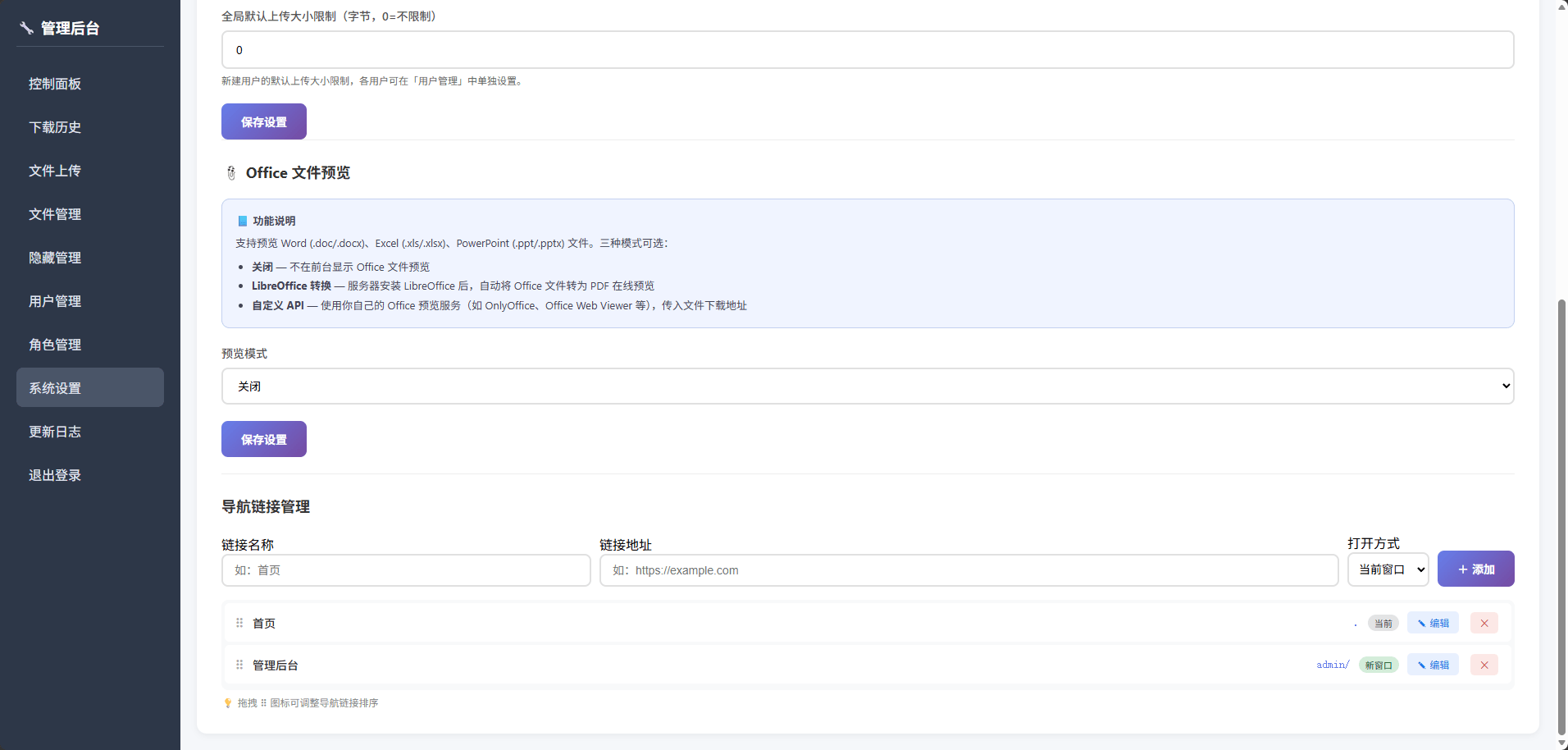Click the drag handle icon beside 管理后台 link
This screenshot has height=750, width=1568.
[239, 665]
